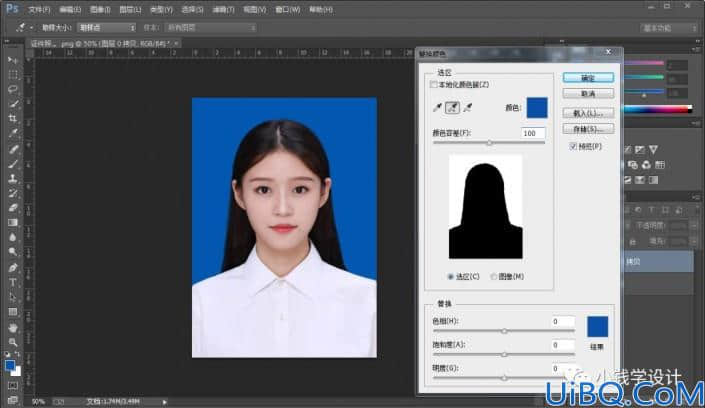
Task: Select the Dodge tool
Action: pos(13,252)
